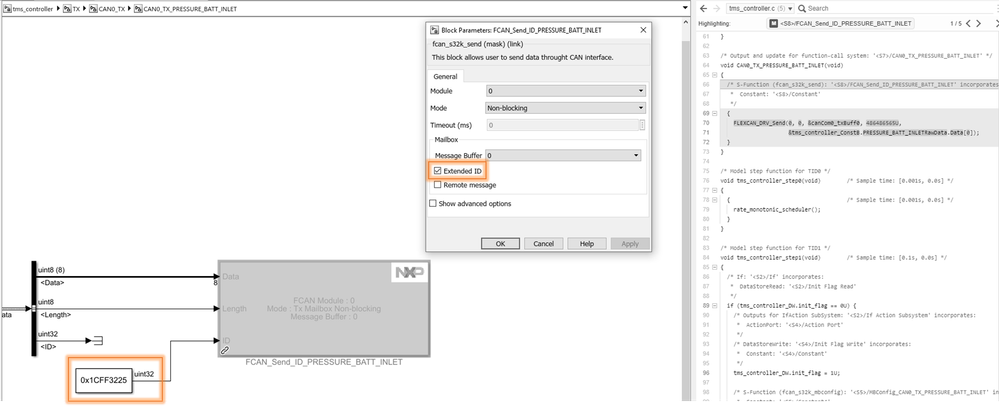Jump to previous highlighted code match
The image size is (999, 407).
[968, 24]
